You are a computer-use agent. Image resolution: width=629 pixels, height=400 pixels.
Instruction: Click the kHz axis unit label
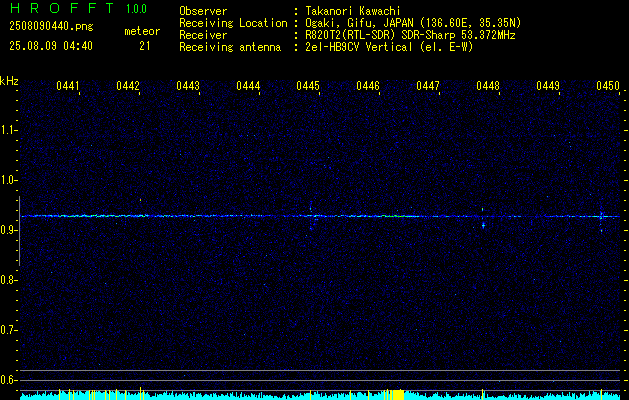(9, 81)
